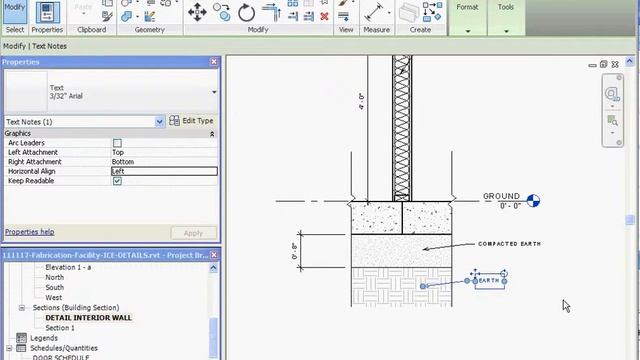Image resolution: width=640 pixels, height=360 pixels.
Task: Click the boxes-and-arrows icon in Create panel
Action: click(x=432, y=12)
